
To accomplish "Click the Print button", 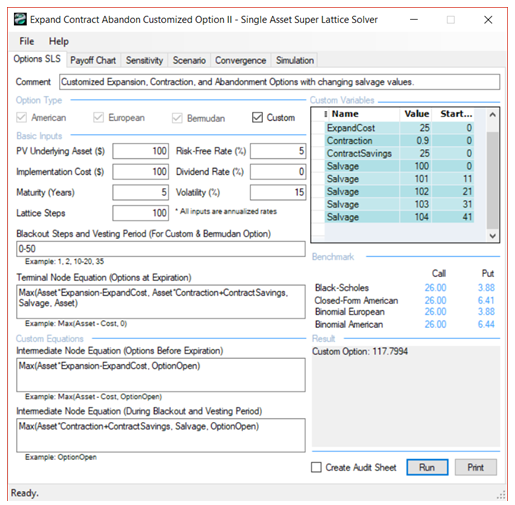I will pos(475,467).
